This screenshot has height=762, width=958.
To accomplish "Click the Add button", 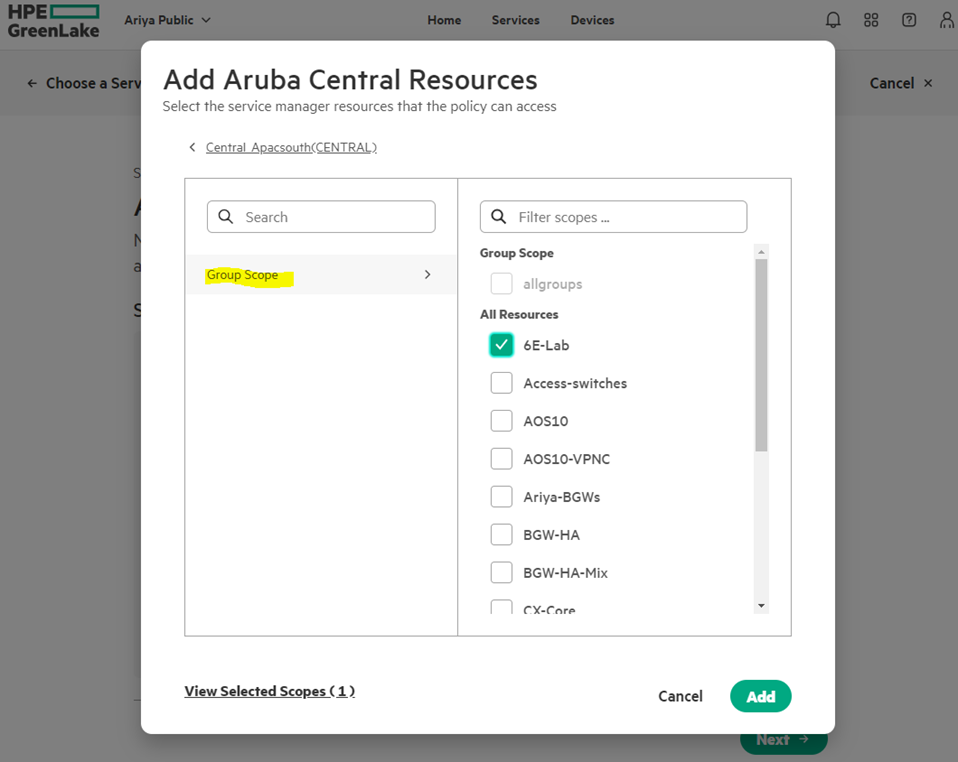I will pos(760,696).
